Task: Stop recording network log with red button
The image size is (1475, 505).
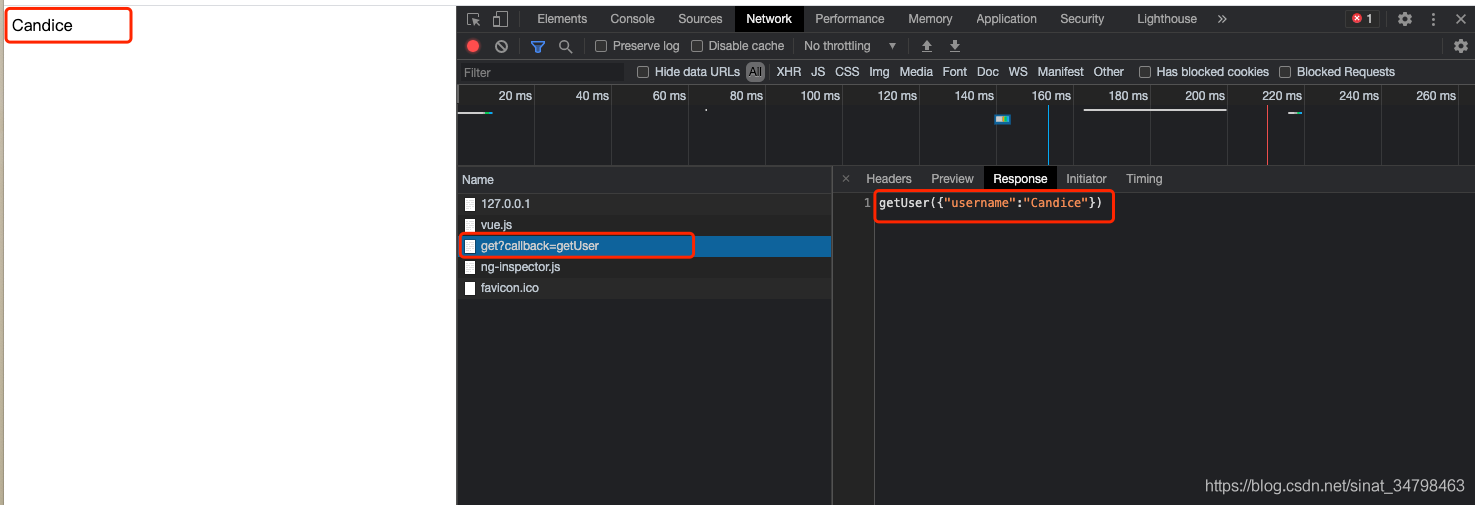Action: click(x=473, y=46)
